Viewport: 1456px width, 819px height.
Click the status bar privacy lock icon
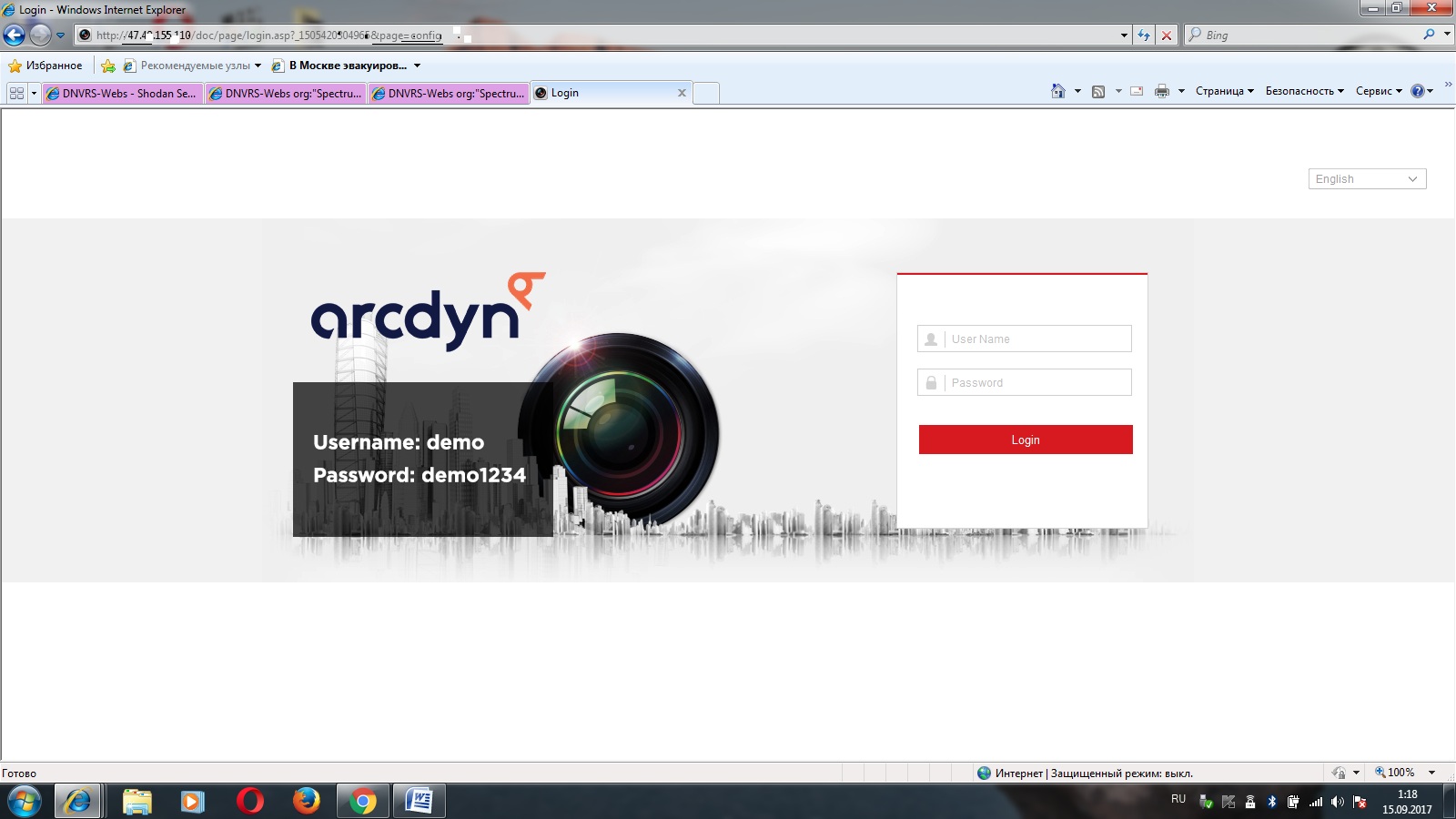tap(1339, 773)
